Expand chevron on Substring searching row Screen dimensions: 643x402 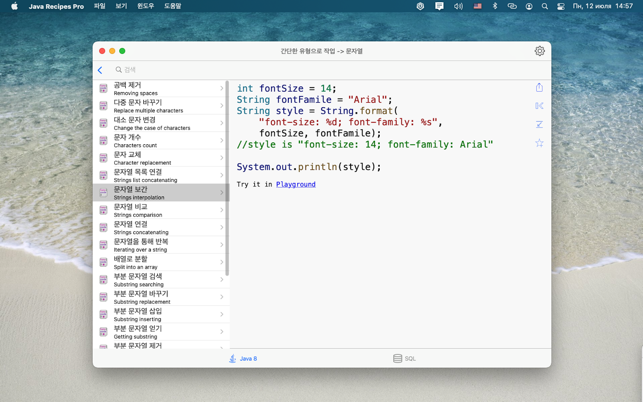221,279
